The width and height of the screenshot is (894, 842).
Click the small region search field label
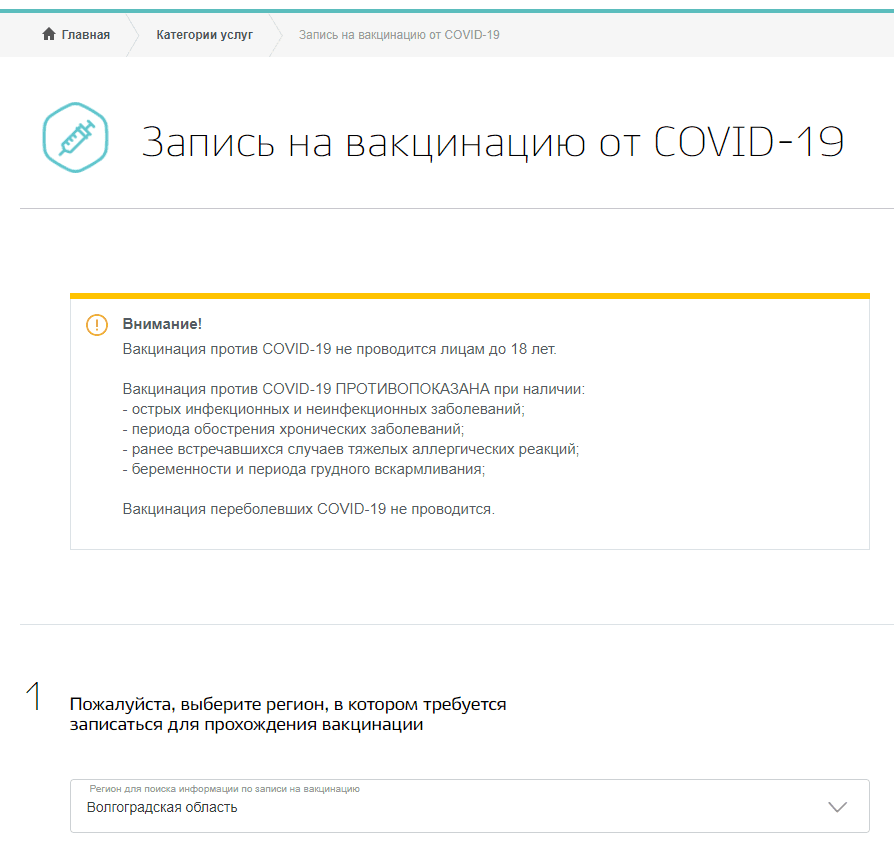click(x=224, y=789)
